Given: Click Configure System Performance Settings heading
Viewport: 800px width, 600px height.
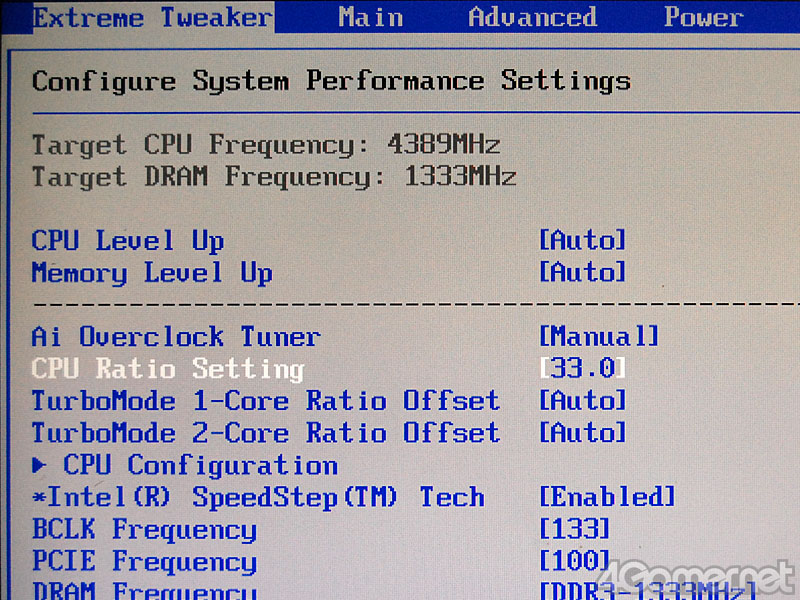Looking at the screenshot, I should (332, 82).
